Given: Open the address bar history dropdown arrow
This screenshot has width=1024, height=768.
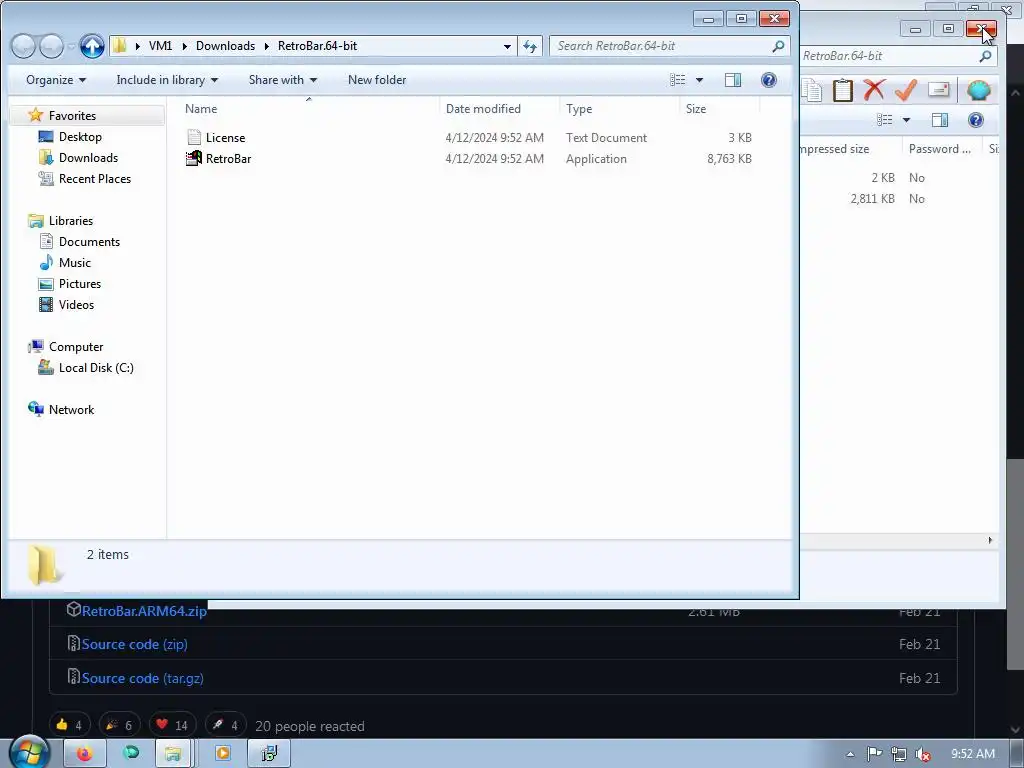Looking at the screenshot, I should coord(507,46).
